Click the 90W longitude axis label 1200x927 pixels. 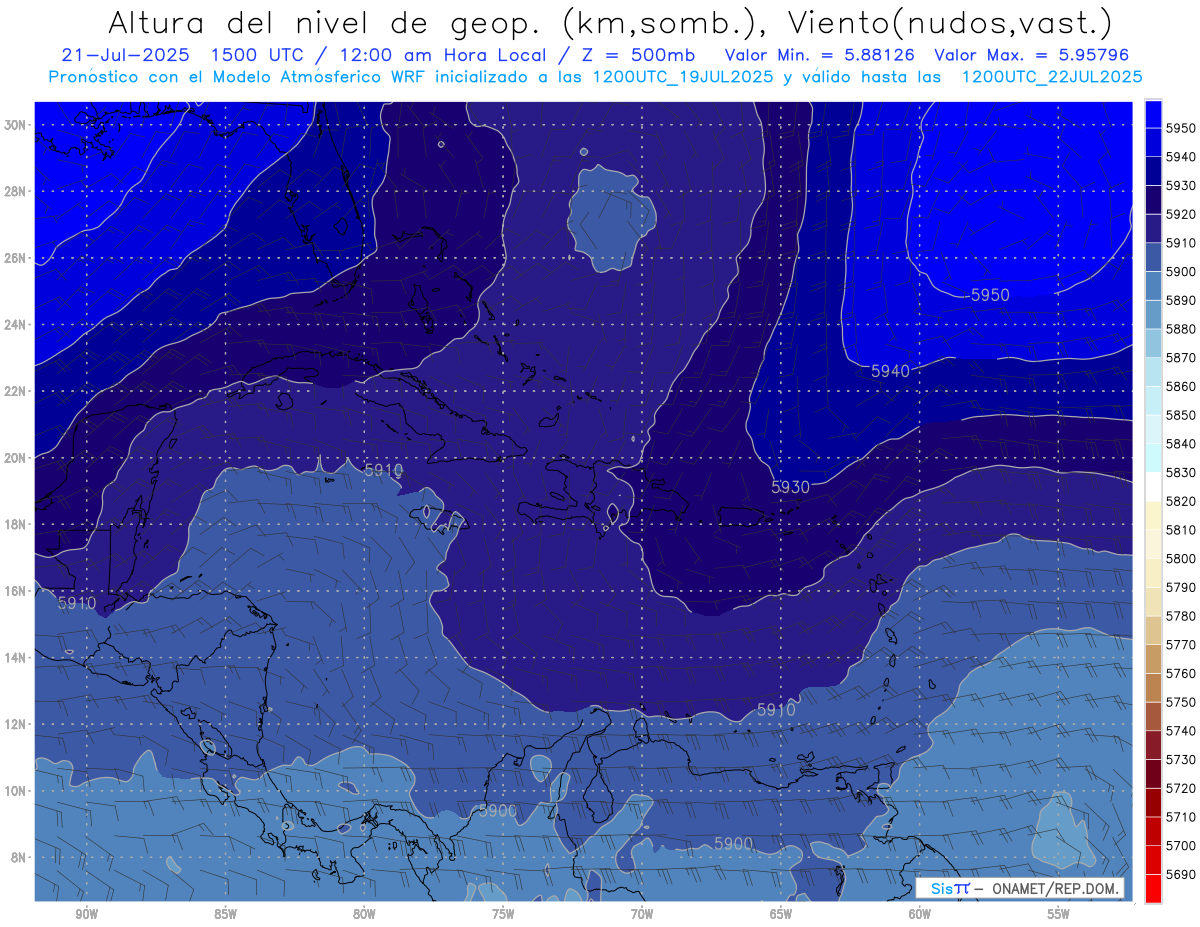tap(86, 914)
